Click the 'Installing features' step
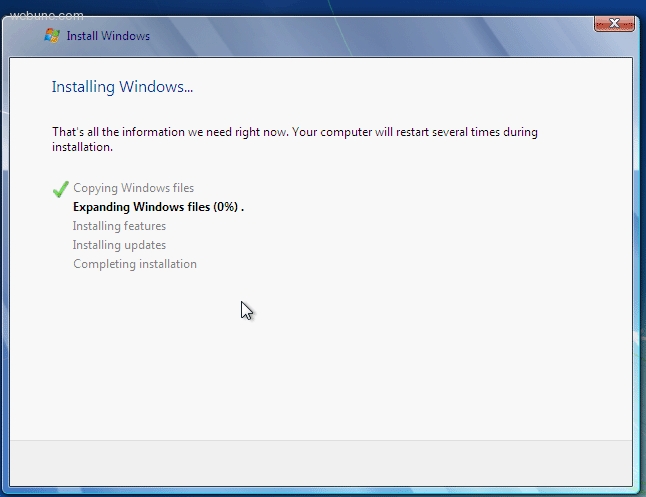Screen dimensions: 646x497 [x=119, y=226]
